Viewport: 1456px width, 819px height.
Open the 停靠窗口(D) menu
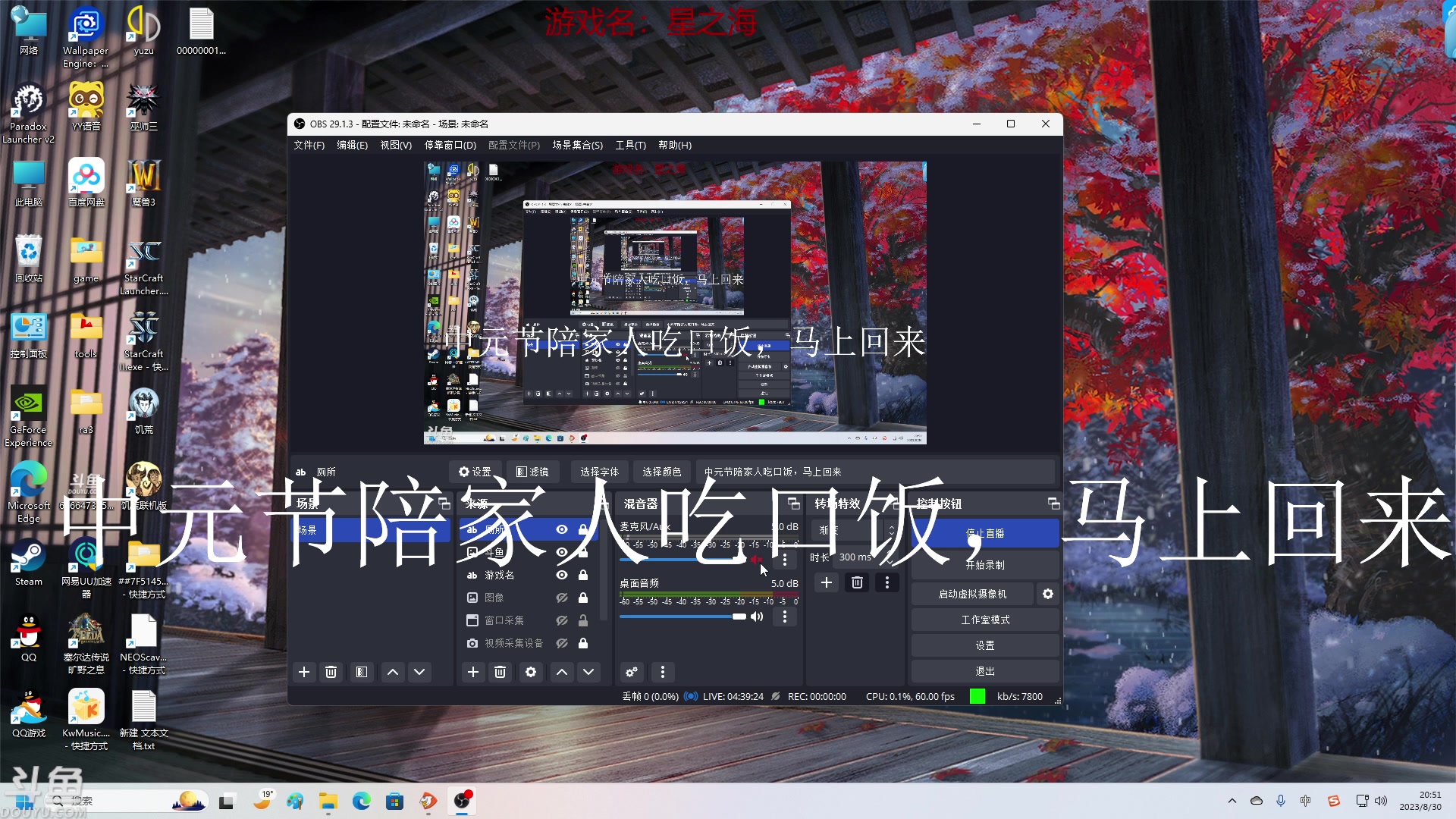450,145
